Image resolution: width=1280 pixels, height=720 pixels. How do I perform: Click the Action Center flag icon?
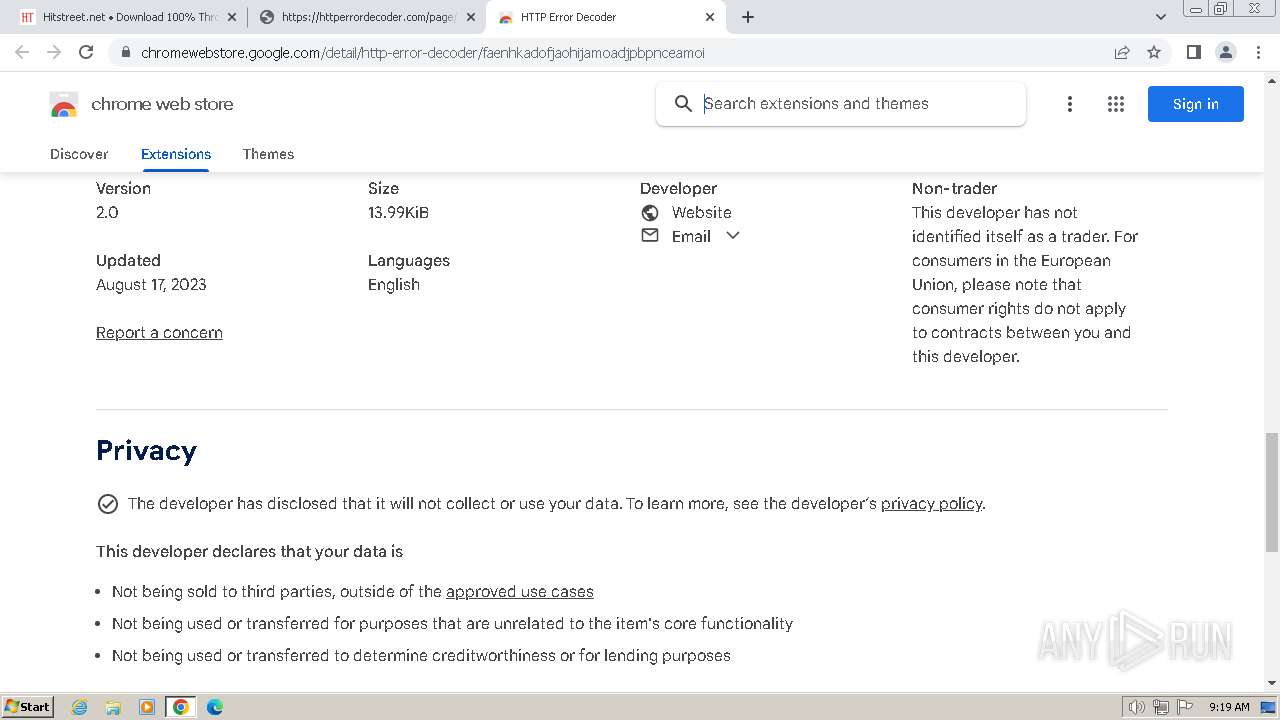tap(1184, 707)
